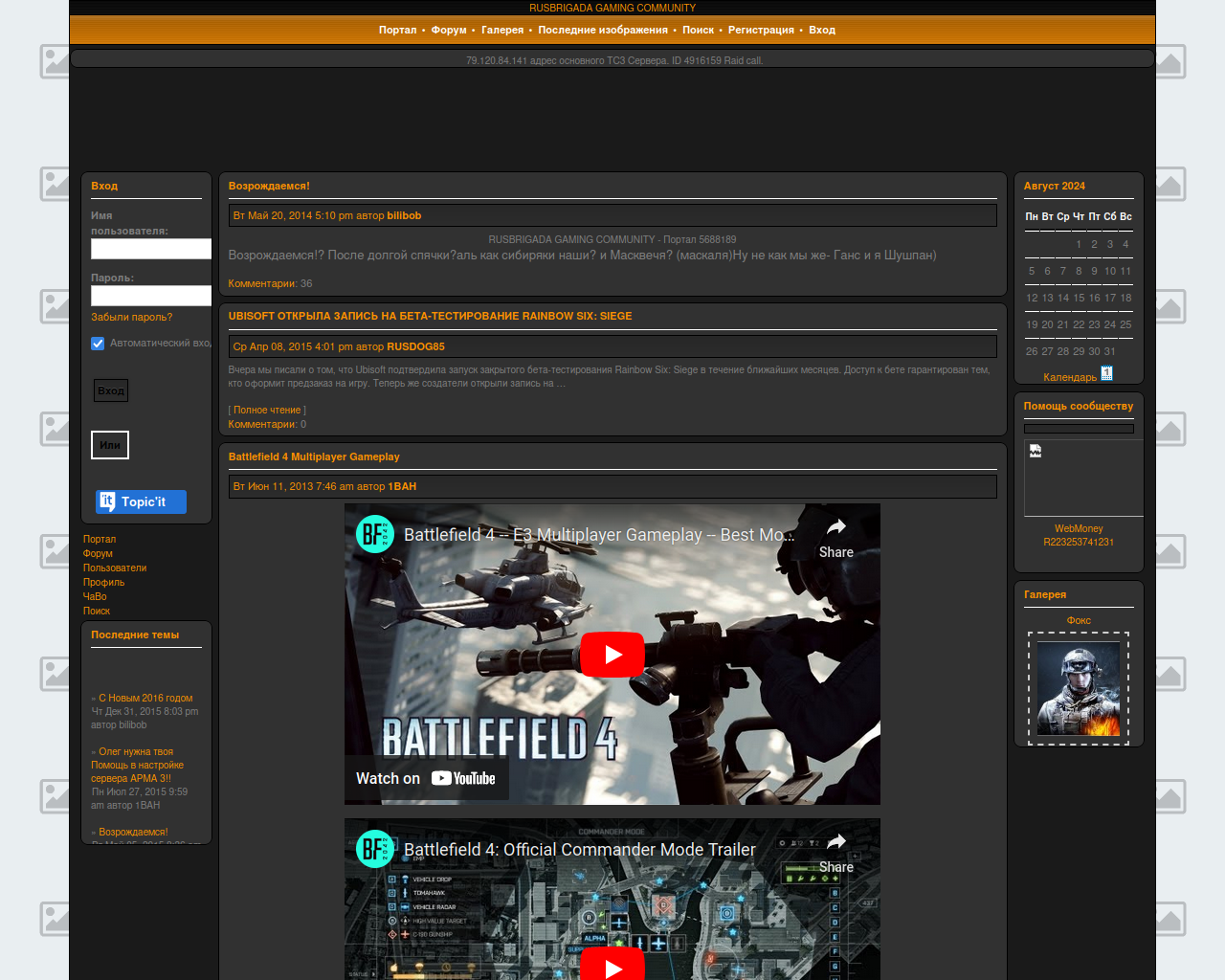Click the RUSBRIGADA GAMING COMMUNITY header title
This screenshot has width=1225, height=980.
pos(612,8)
